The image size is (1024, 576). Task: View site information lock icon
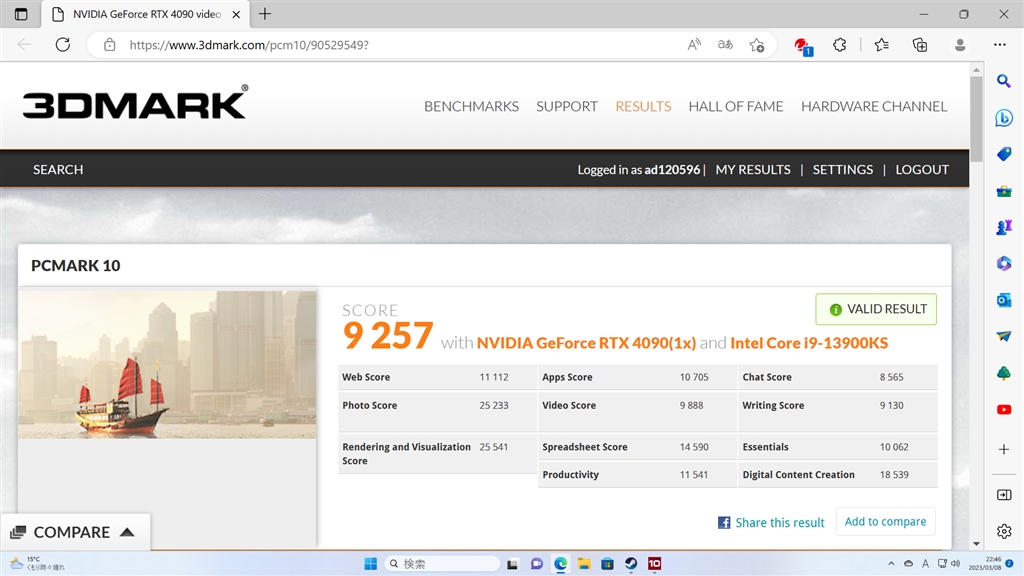tap(110, 44)
